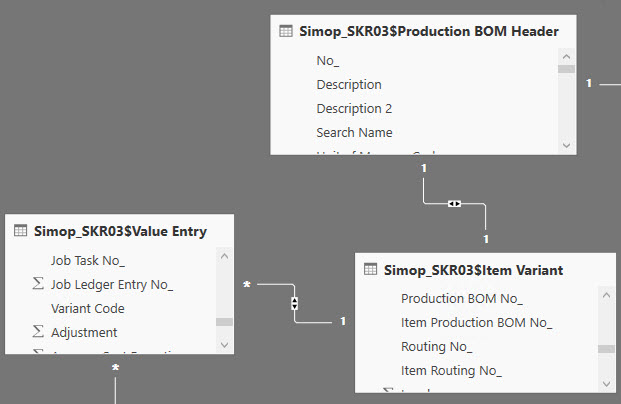Click scroll down arrow in Production BOM Header table
Screen dimensions: 621x404
tap(566, 145)
